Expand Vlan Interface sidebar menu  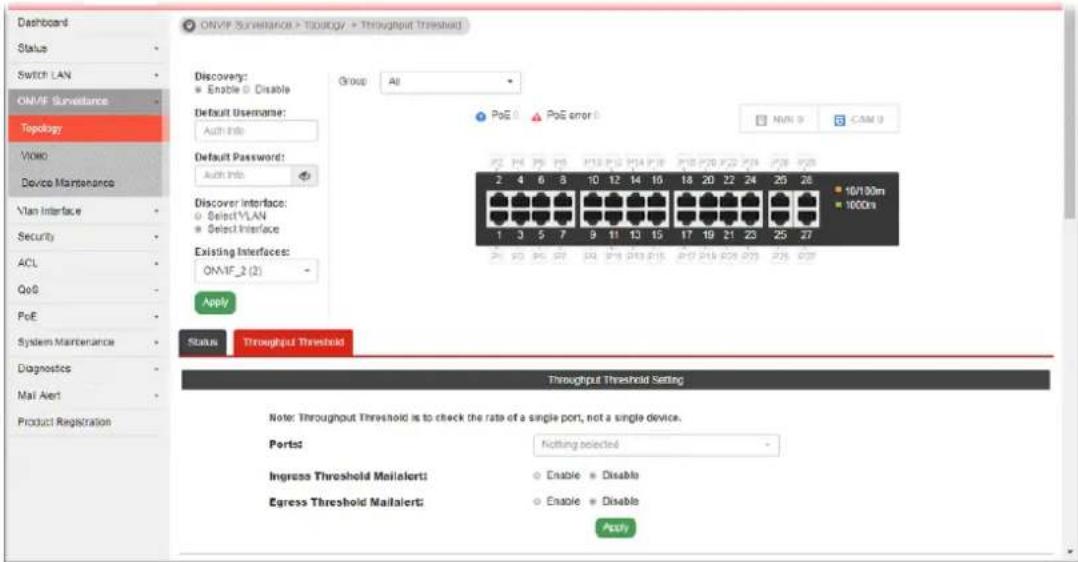(x=86, y=210)
